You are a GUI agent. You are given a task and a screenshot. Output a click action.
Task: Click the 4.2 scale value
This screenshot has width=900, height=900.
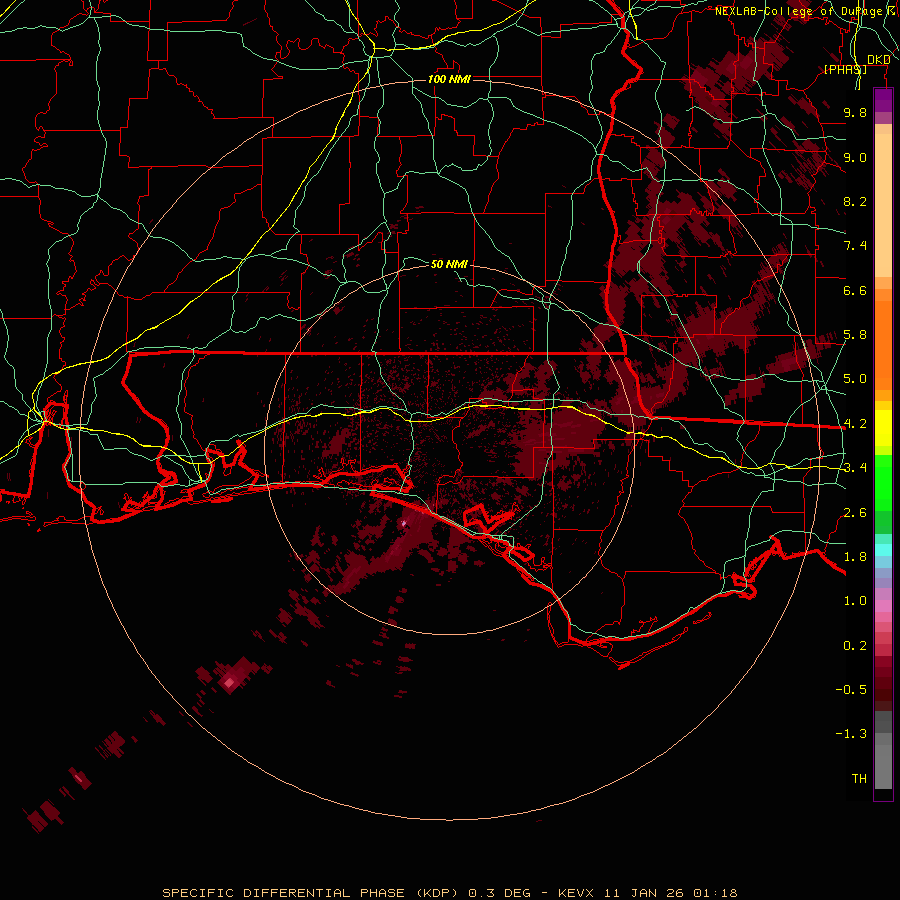tap(855, 424)
